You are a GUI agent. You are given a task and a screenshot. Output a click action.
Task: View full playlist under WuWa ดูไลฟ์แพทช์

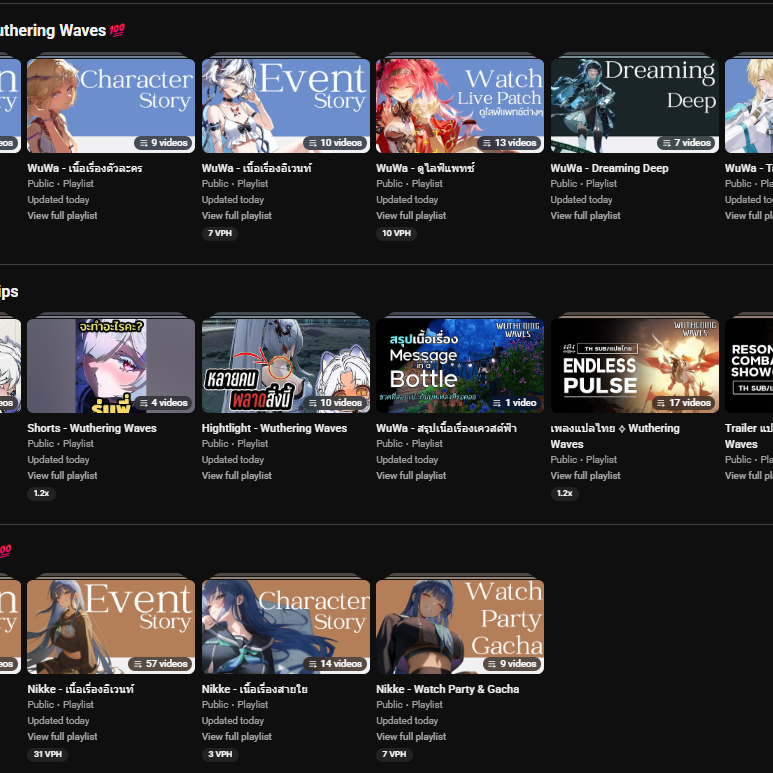411,215
